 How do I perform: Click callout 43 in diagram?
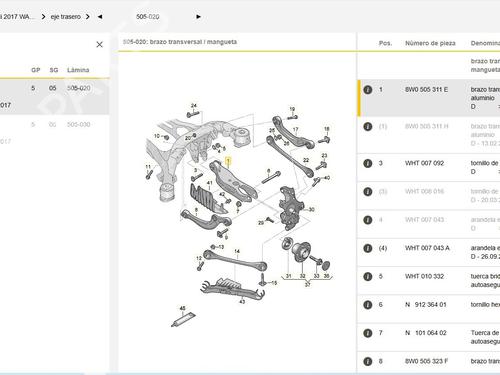coord(242,302)
